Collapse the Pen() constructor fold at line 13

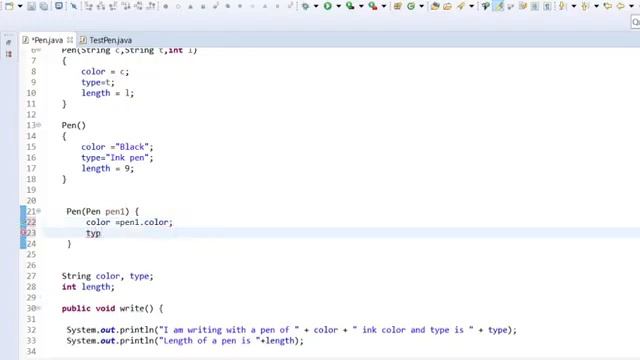tap(39, 125)
